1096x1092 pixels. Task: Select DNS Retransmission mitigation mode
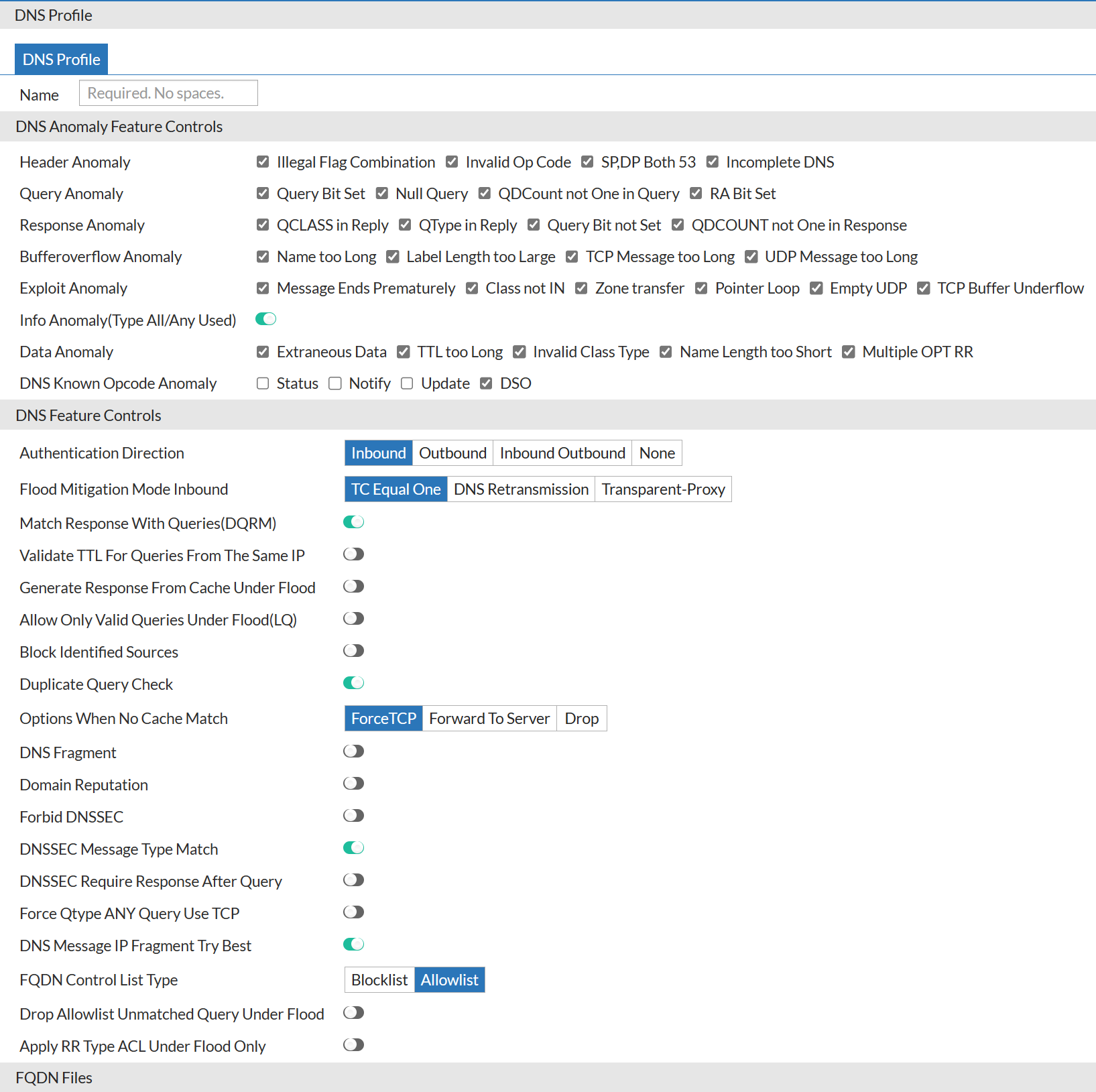point(521,489)
